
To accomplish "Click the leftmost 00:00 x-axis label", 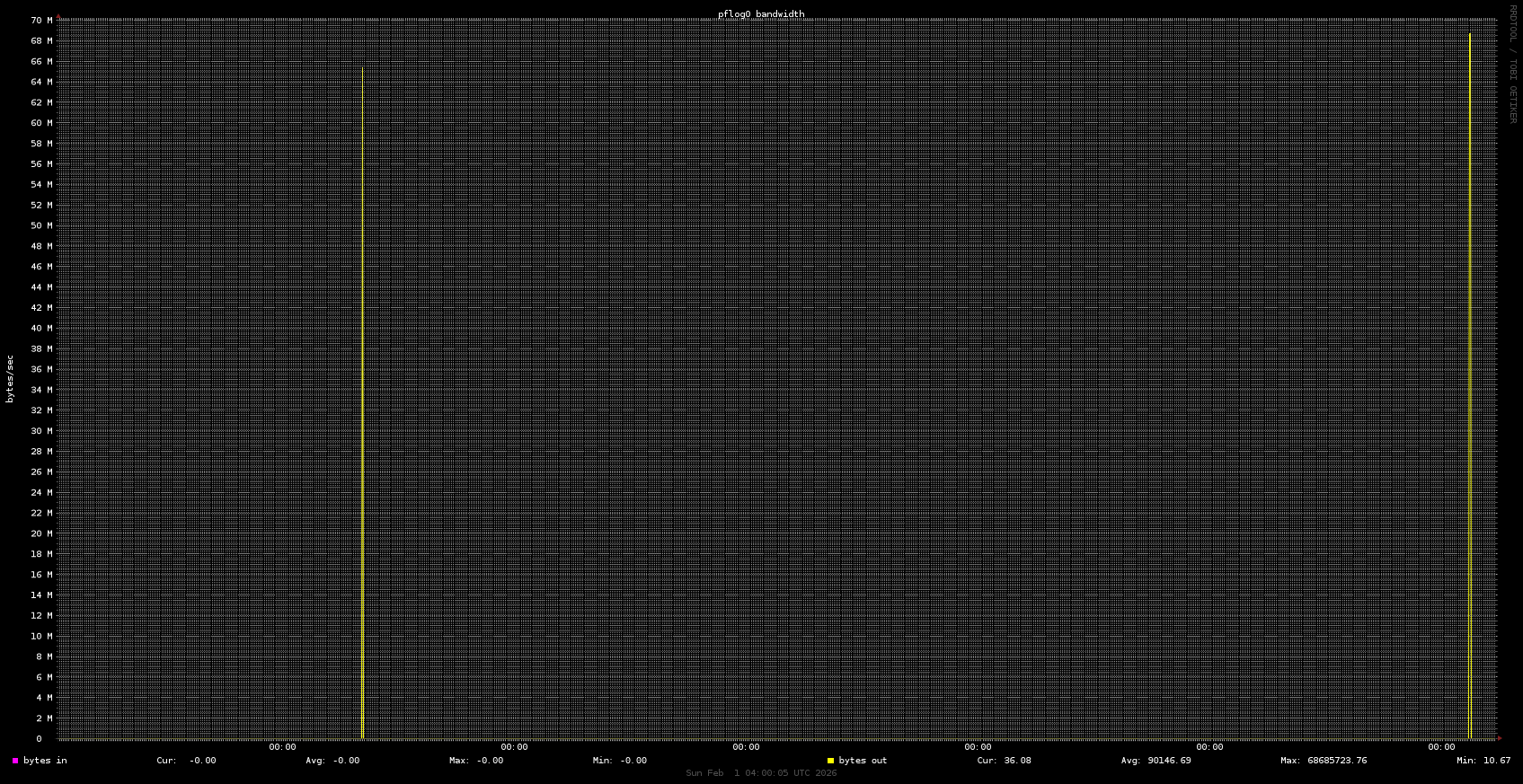I will 282,747.
